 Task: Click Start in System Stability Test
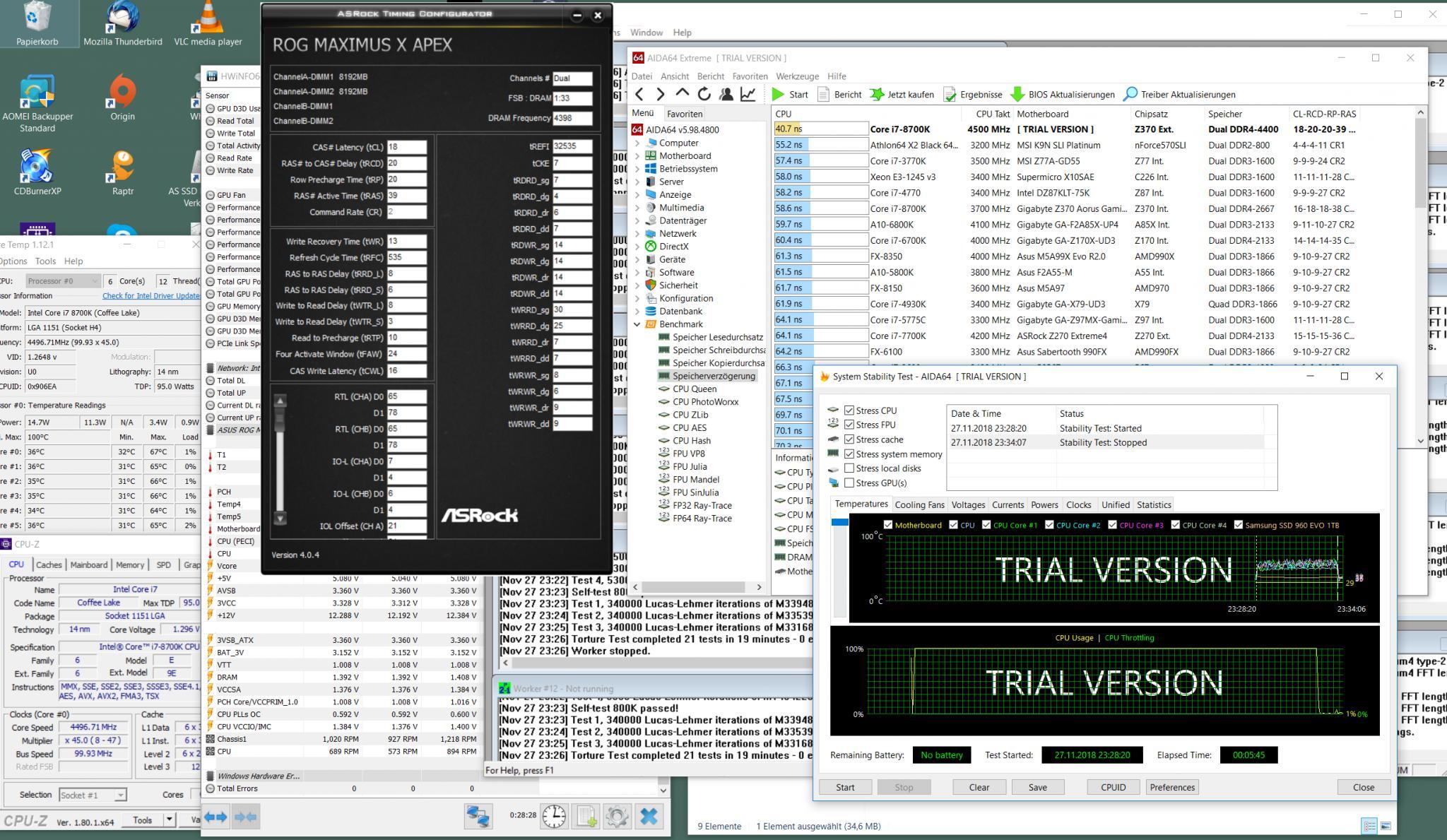[x=845, y=787]
